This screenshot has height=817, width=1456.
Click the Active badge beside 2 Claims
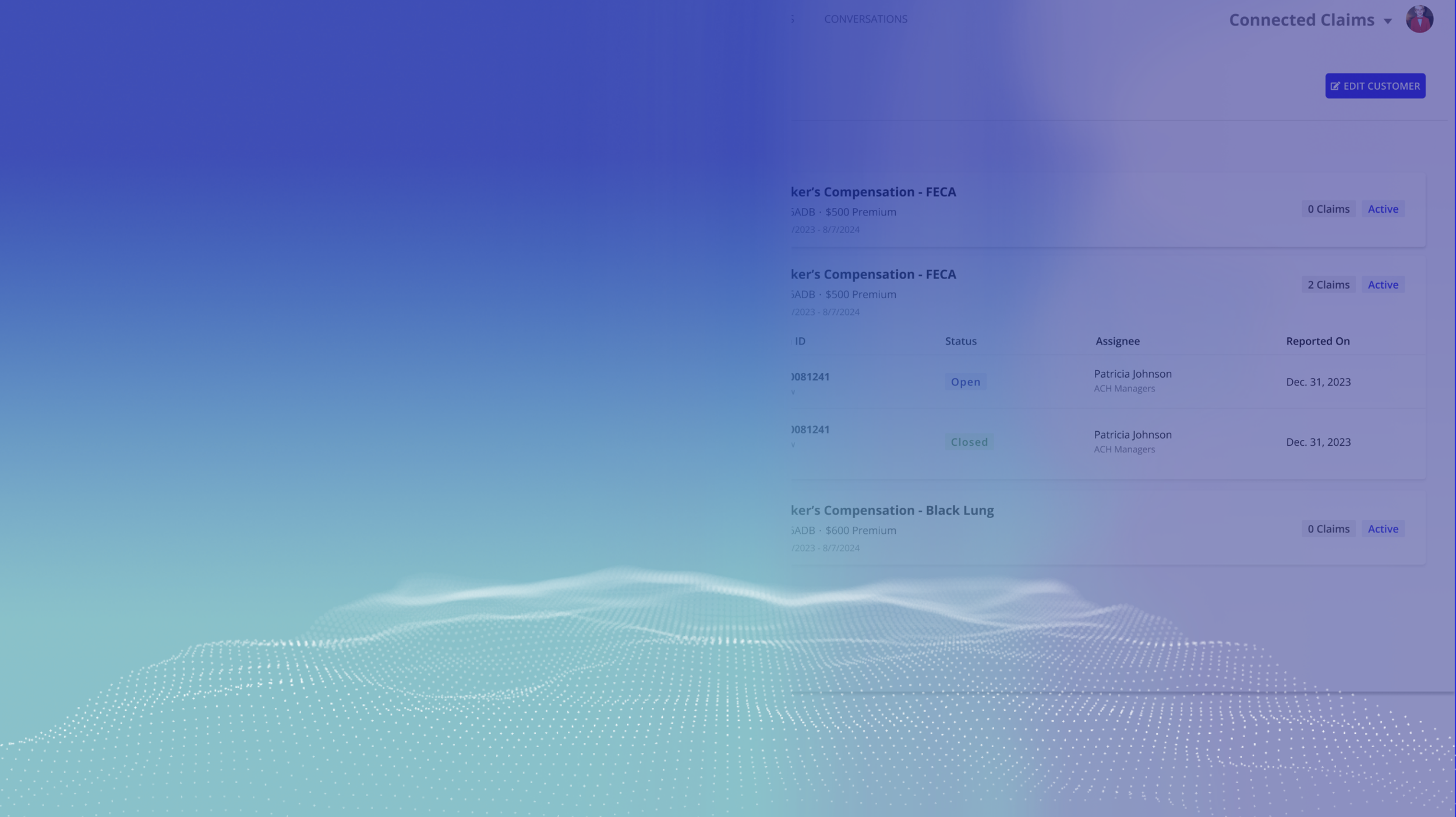1383,285
